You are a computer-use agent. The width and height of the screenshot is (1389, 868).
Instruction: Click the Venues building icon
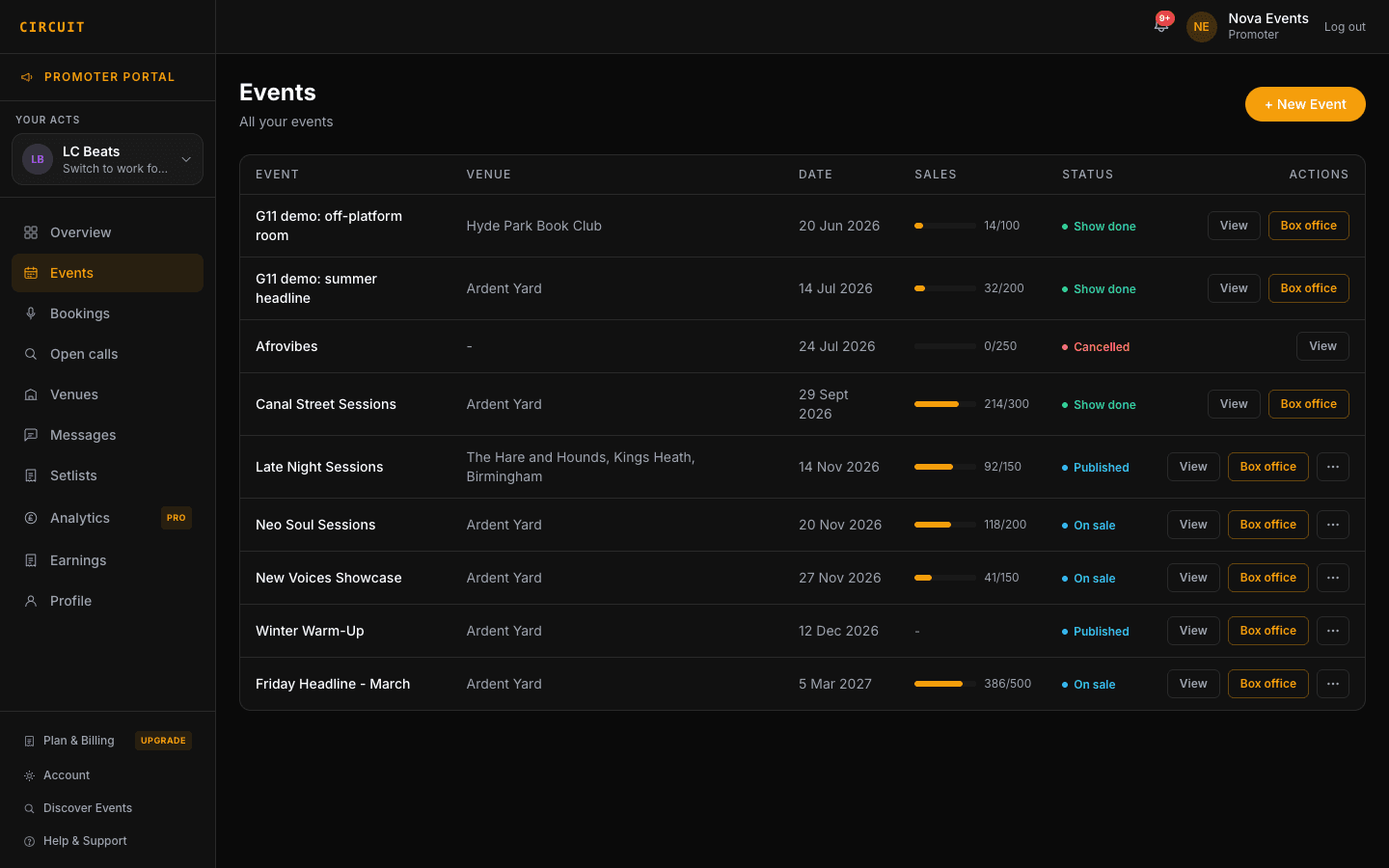[31, 394]
